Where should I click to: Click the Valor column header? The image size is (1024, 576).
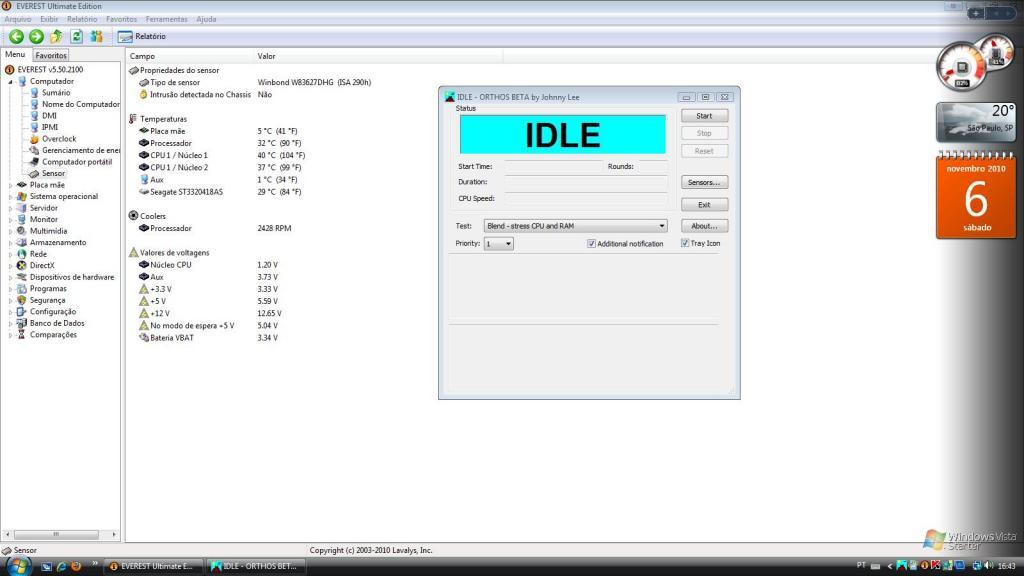pyautogui.click(x=377, y=56)
